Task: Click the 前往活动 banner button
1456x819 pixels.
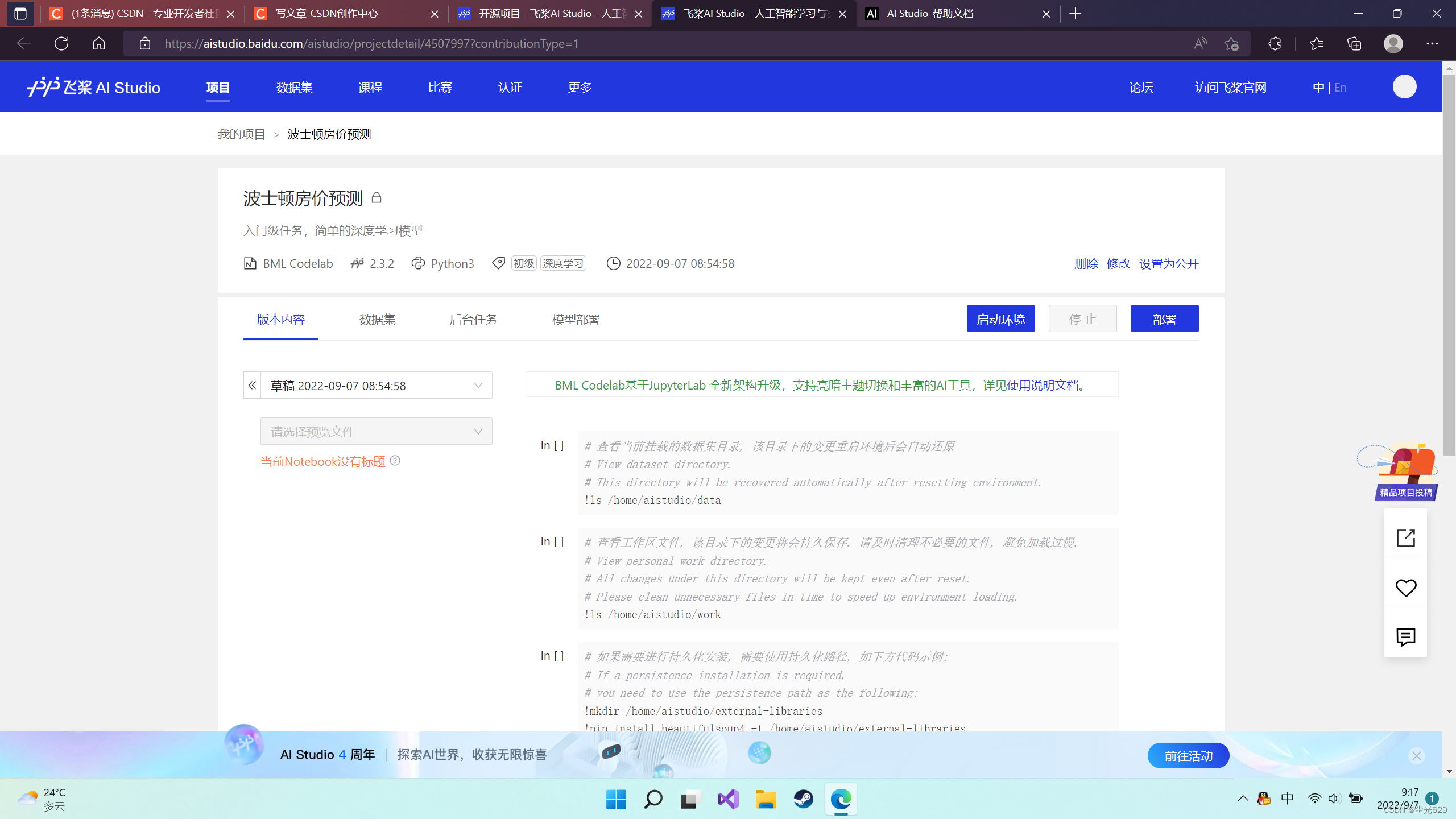Action: pyautogui.click(x=1188, y=755)
